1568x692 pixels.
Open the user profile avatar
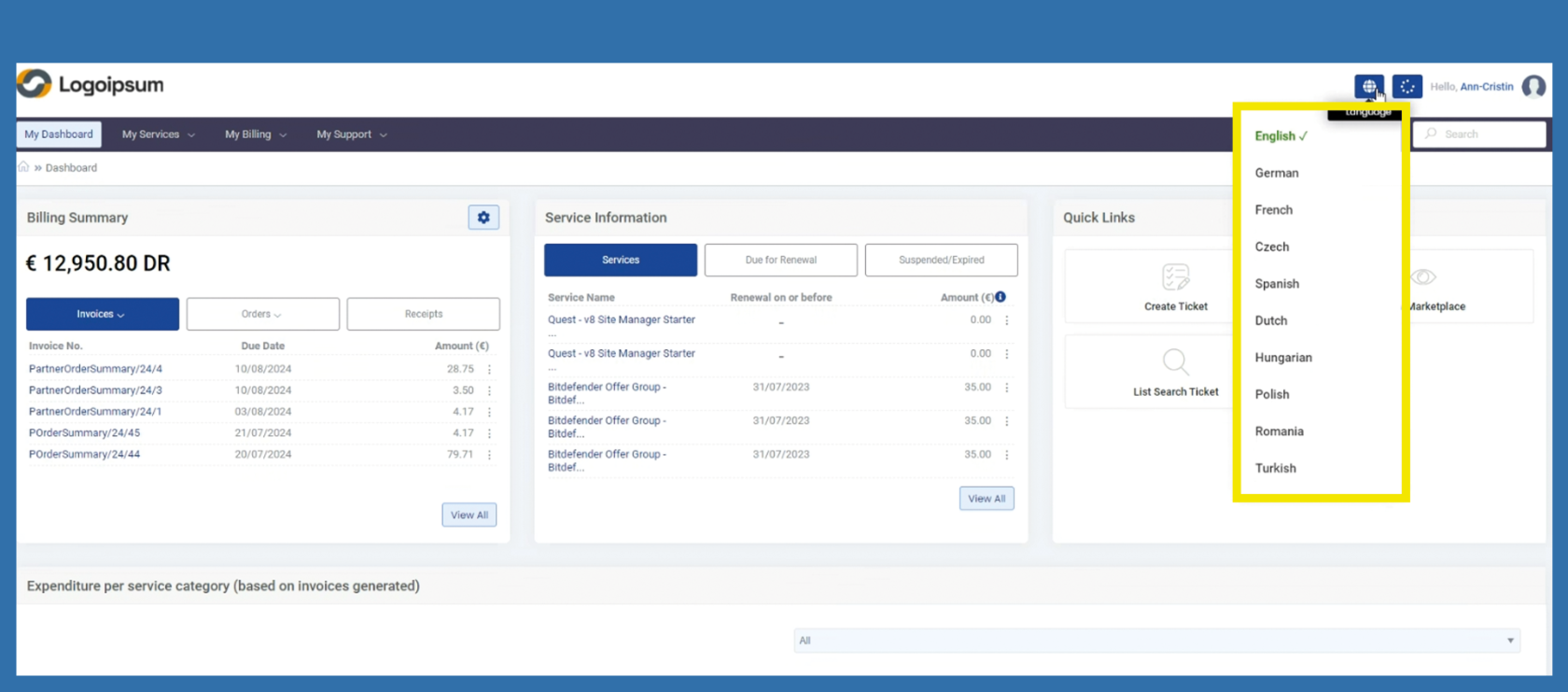point(1533,87)
